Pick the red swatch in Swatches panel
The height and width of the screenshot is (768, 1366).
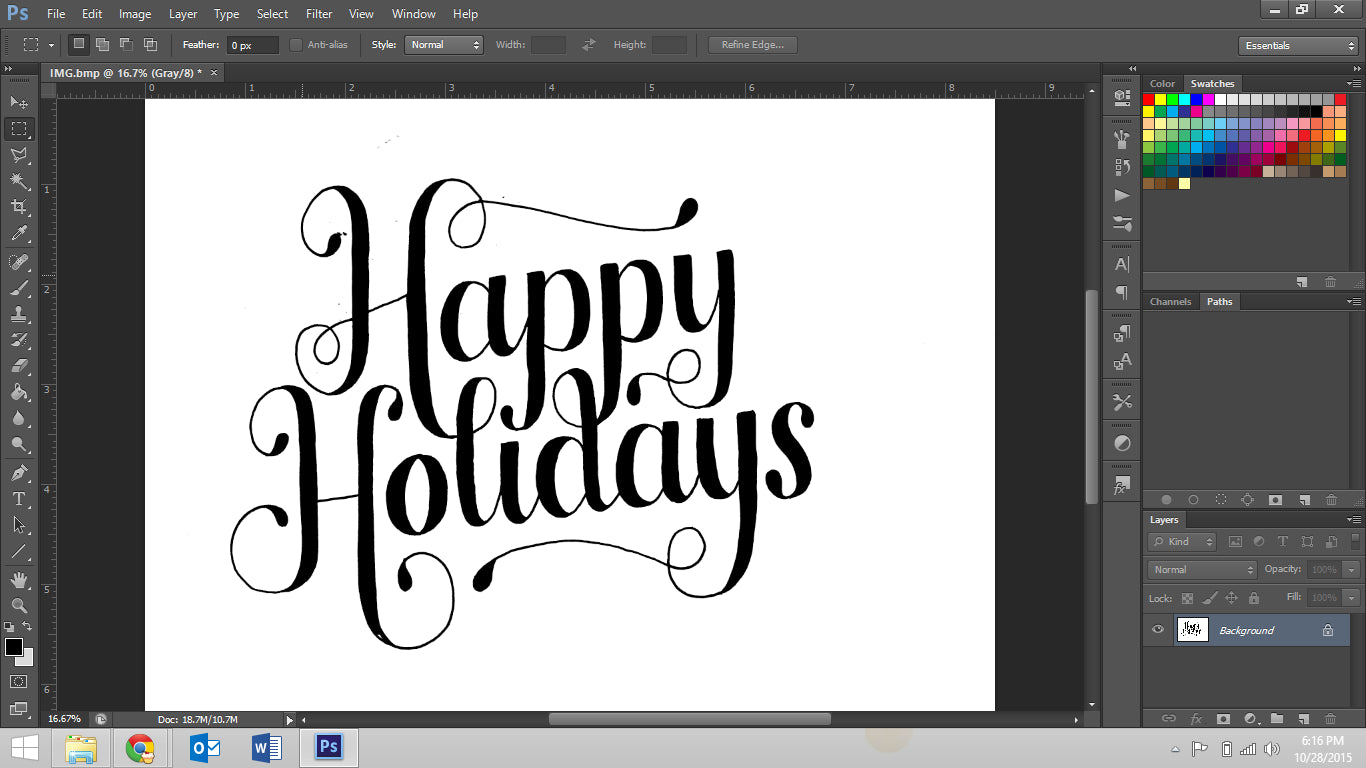[1149, 100]
